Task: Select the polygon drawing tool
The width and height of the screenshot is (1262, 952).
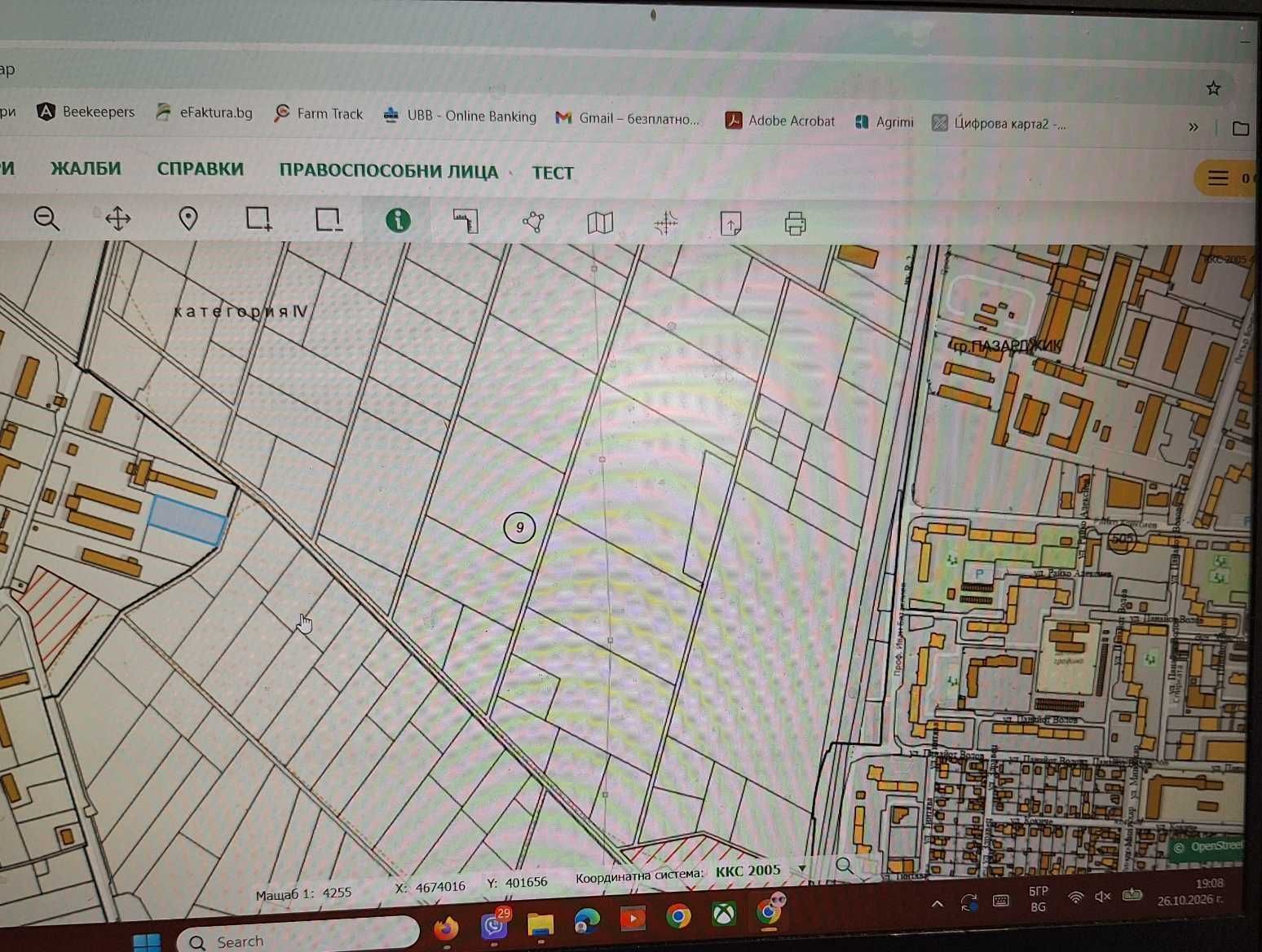Action: (533, 222)
